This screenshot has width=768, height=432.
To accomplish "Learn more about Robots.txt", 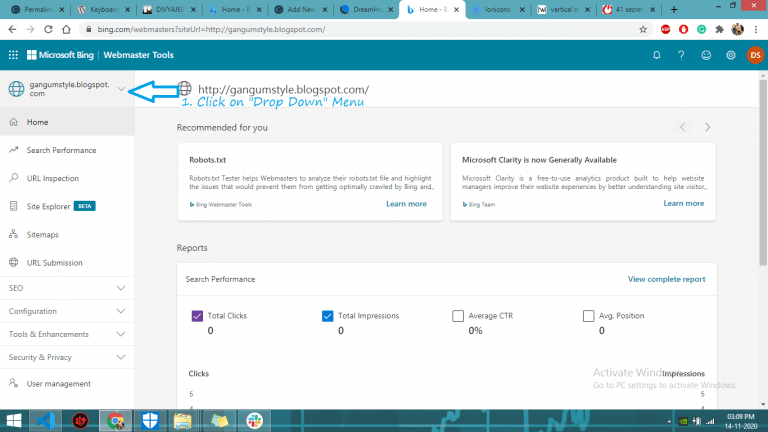I will (x=406, y=204).
